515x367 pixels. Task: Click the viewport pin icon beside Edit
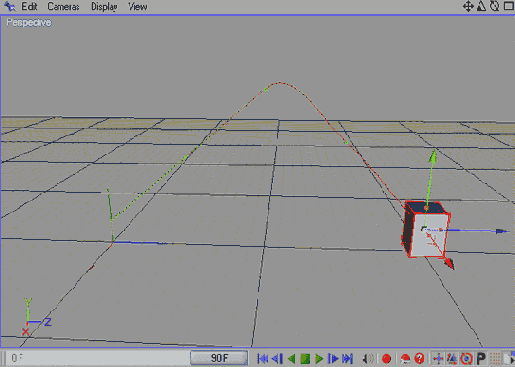coord(9,6)
